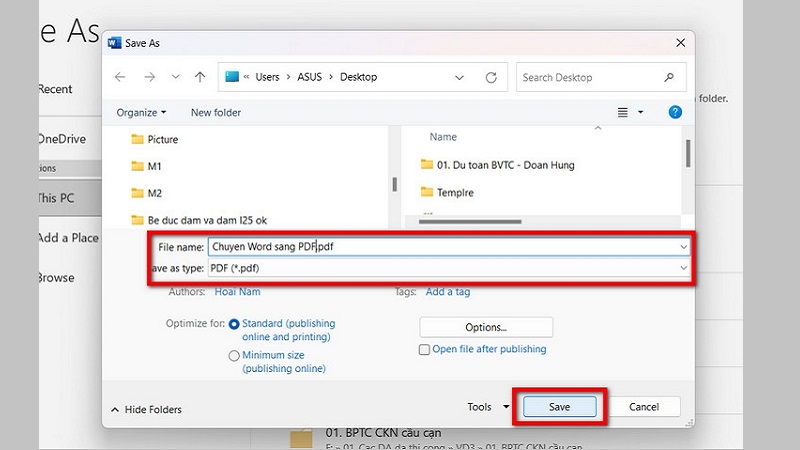This screenshot has height=450, width=800.
Task: Select Minimum size publishing online option
Action: 234,356
